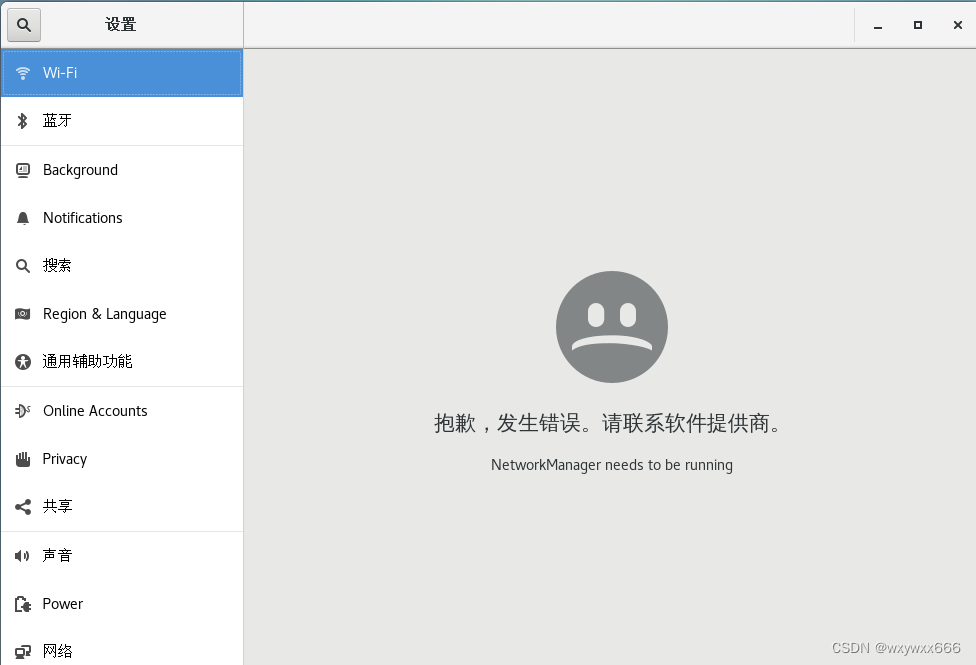Click the Online Accounts icon
The height and width of the screenshot is (665, 976).
(23, 411)
